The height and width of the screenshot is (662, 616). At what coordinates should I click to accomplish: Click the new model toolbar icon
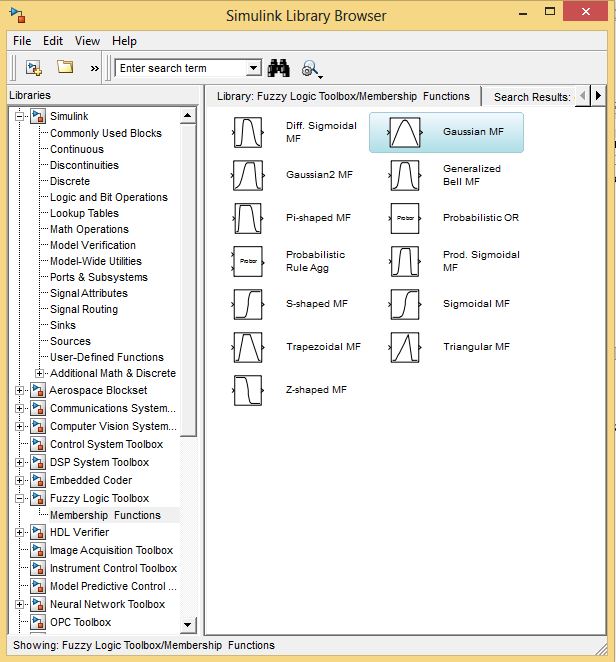tap(34, 68)
